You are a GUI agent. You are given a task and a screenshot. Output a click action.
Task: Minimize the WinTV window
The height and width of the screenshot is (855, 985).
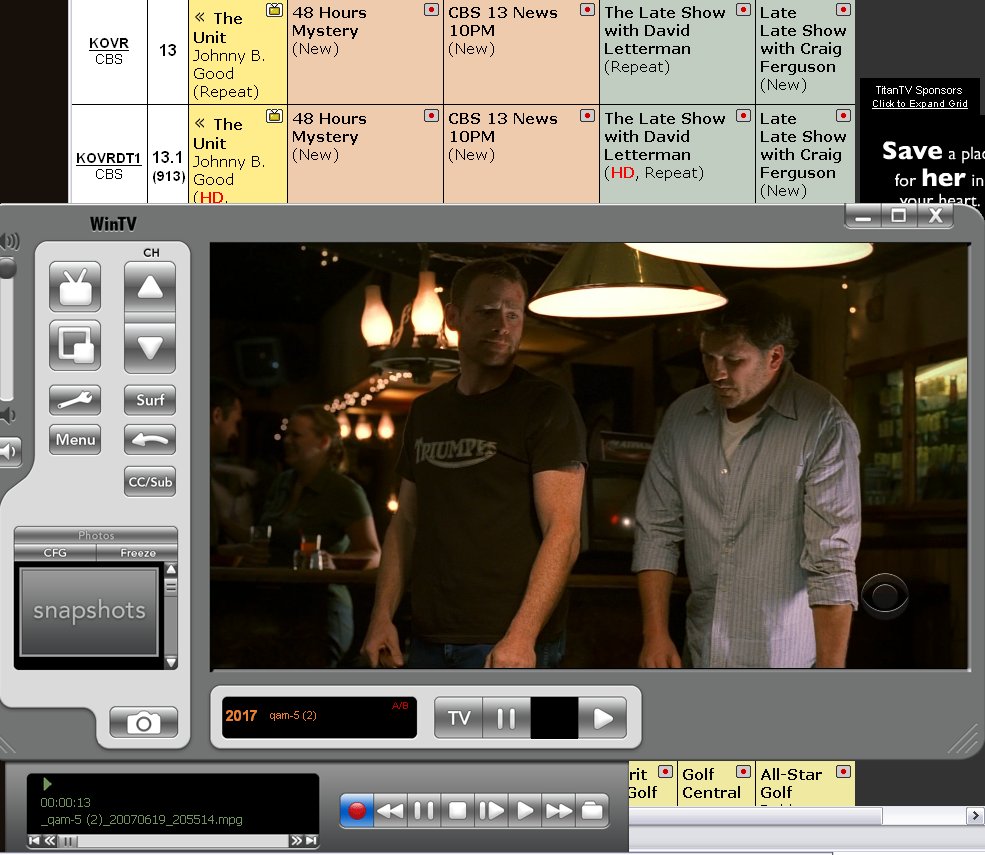pos(863,217)
